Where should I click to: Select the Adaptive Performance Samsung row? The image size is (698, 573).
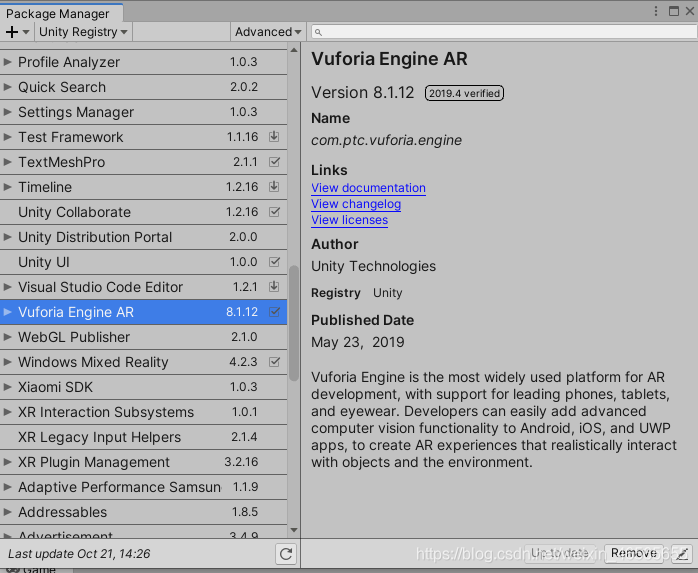143,487
